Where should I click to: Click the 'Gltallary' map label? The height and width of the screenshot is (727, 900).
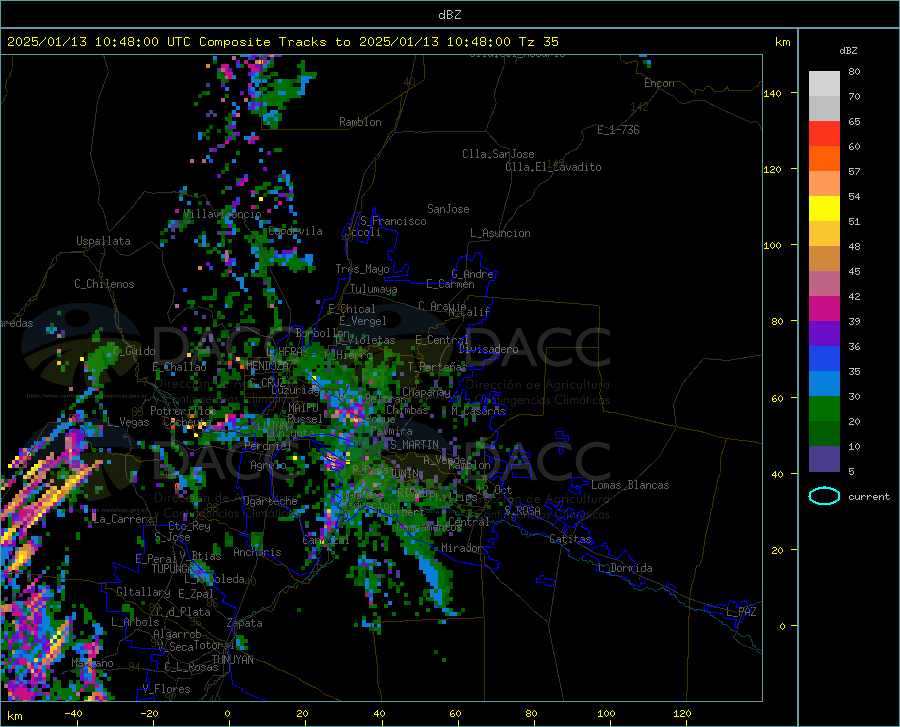[143, 592]
